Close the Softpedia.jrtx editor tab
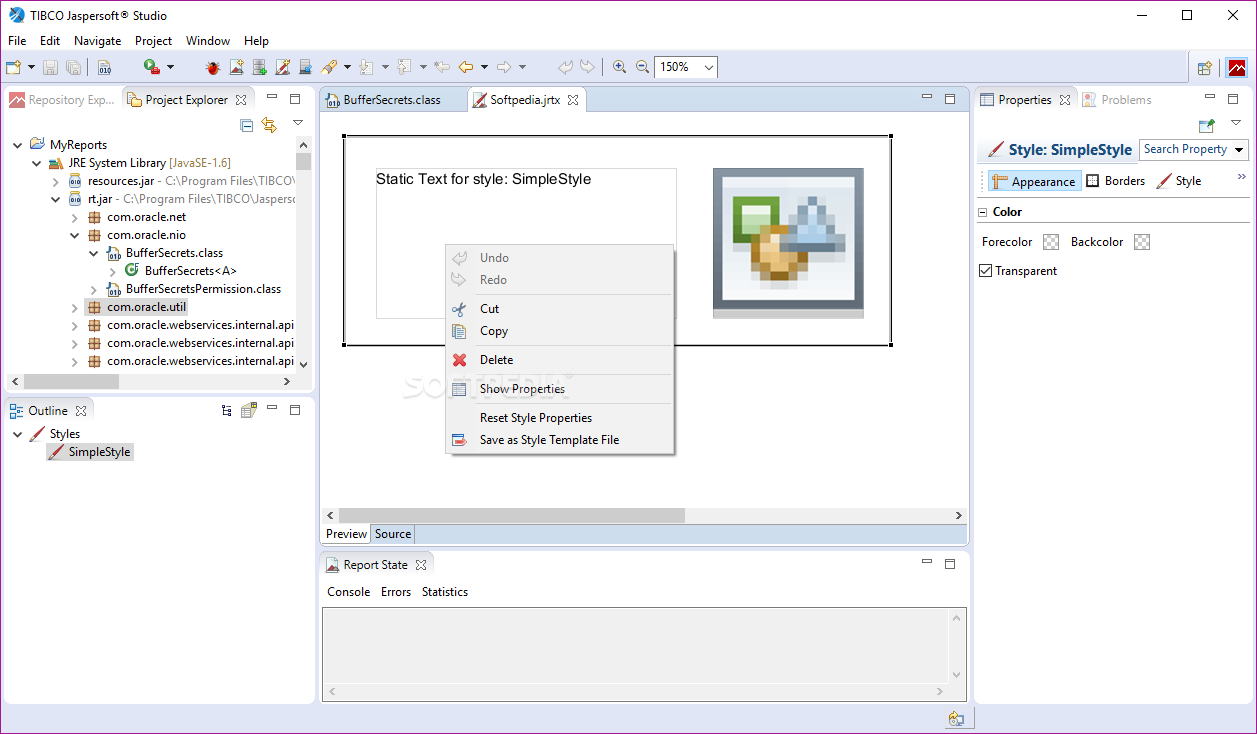 pyautogui.click(x=573, y=100)
